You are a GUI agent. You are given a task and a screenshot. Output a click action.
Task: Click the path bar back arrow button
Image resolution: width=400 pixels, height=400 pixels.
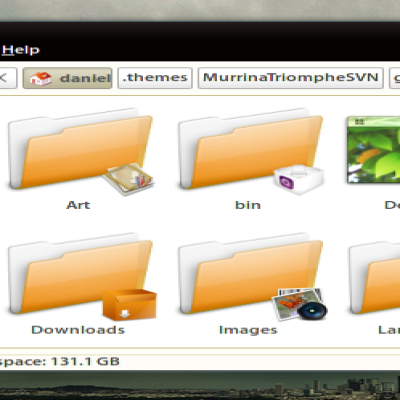[x=7, y=78]
